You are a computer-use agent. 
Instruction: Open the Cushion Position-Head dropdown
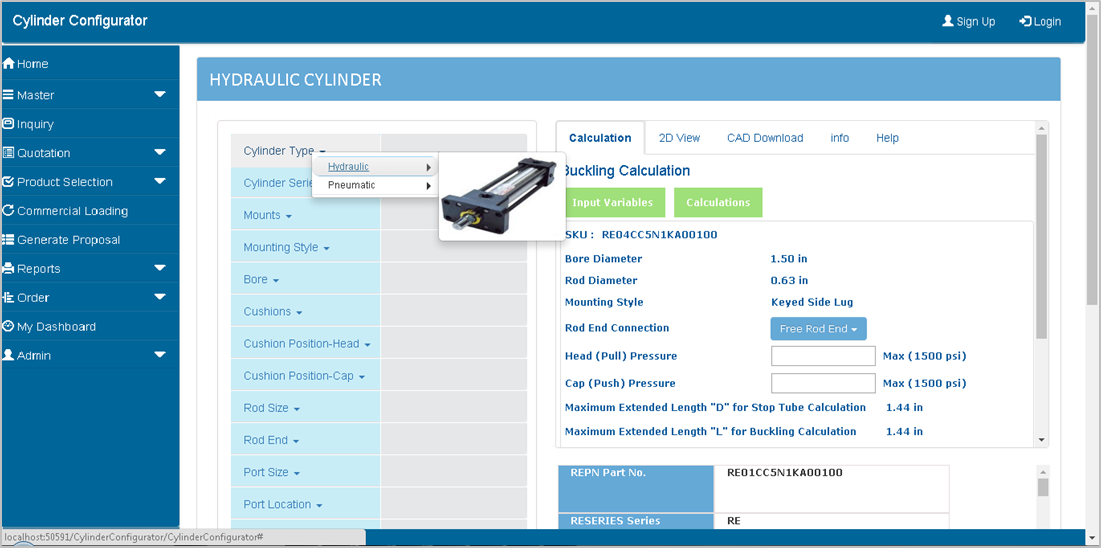pyautogui.click(x=307, y=344)
